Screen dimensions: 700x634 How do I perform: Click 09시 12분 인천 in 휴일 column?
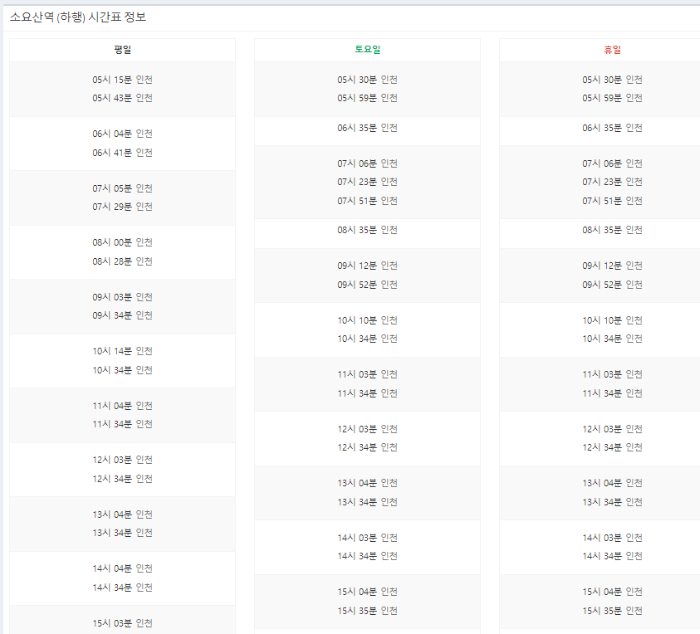[x=612, y=266]
